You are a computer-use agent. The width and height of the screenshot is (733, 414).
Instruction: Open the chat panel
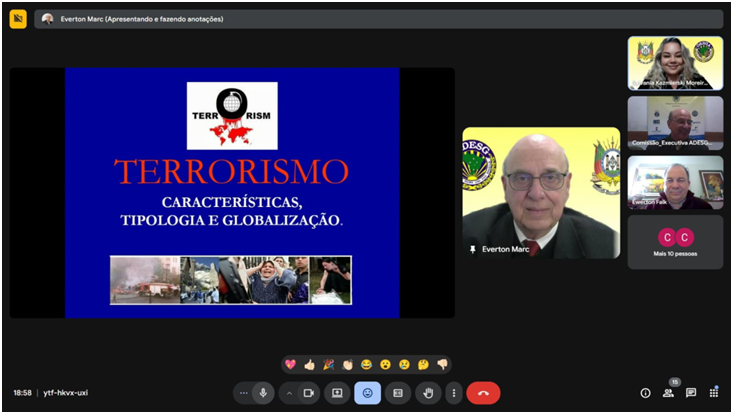(x=691, y=393)
